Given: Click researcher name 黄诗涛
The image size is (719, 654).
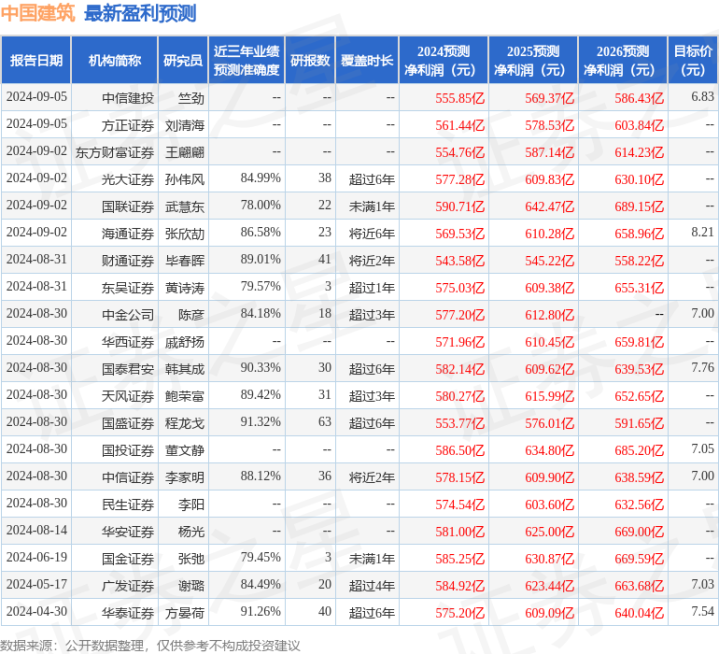Looking at the screenshot, I should 185,288.
